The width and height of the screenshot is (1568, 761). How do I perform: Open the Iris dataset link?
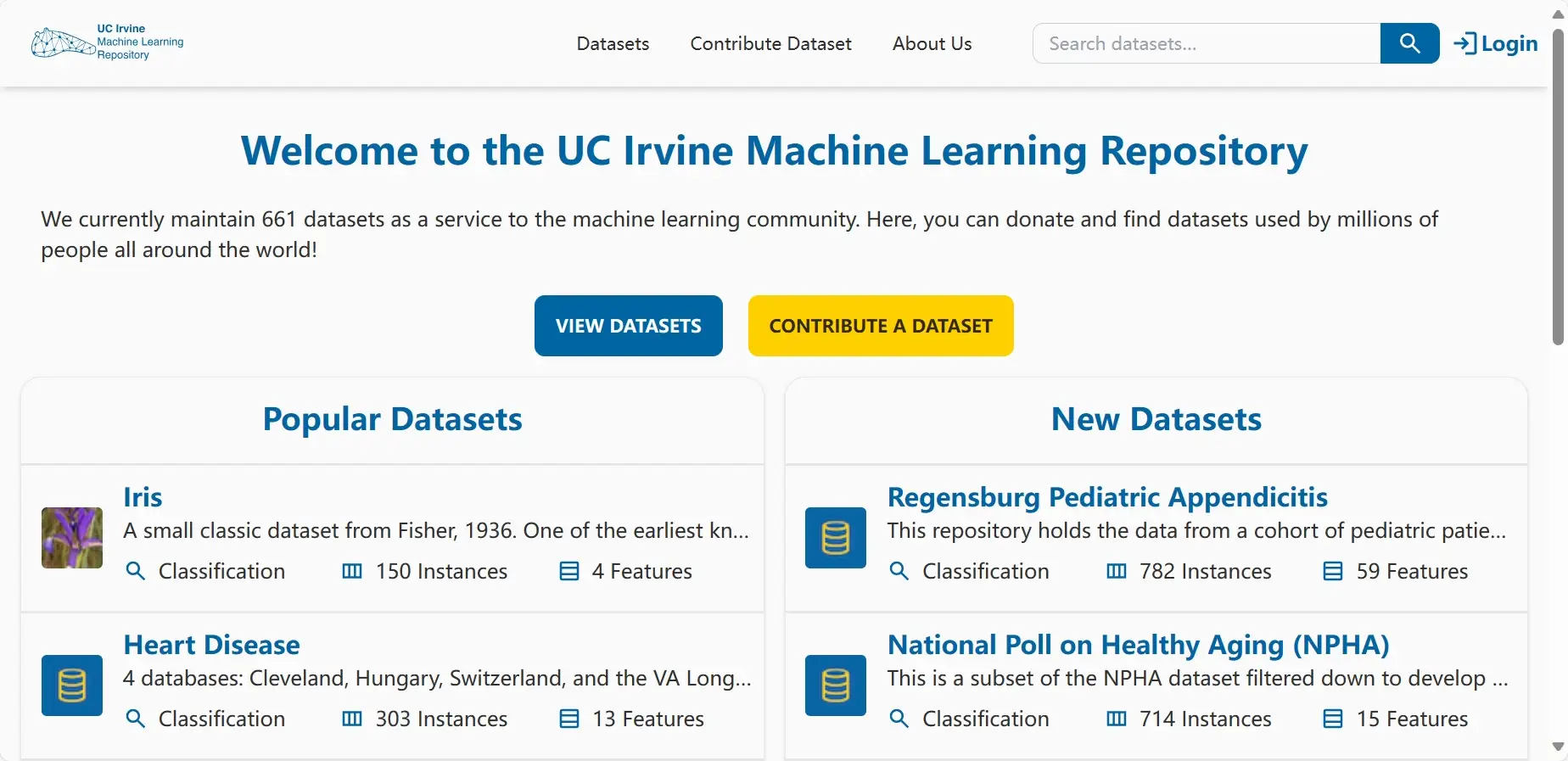pos(143,497)
